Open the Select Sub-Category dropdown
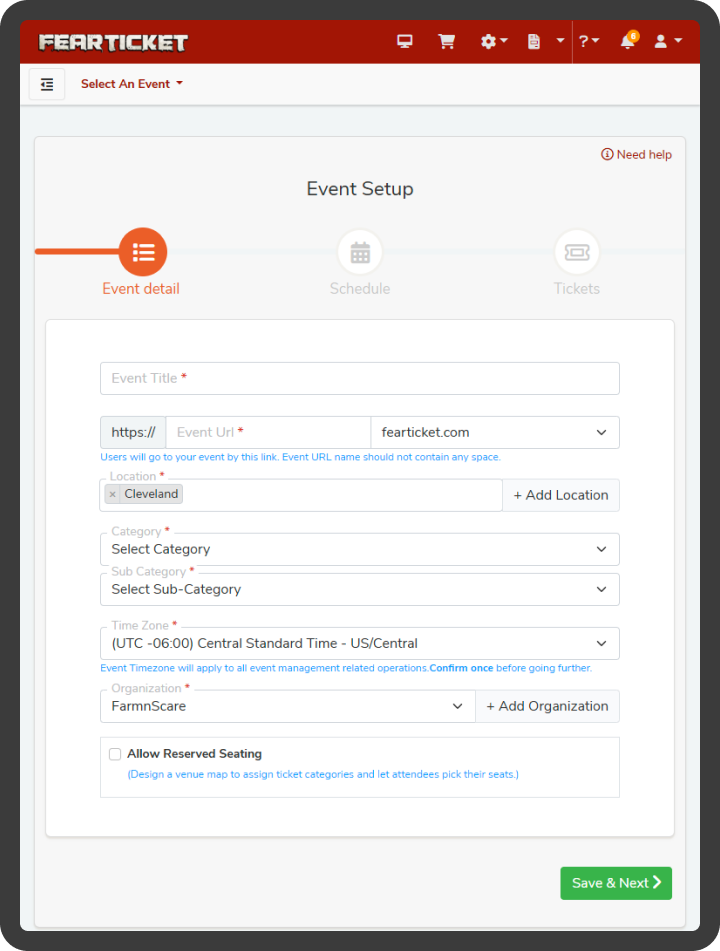This screenshot has width=720, height=951. pos(359,589)
